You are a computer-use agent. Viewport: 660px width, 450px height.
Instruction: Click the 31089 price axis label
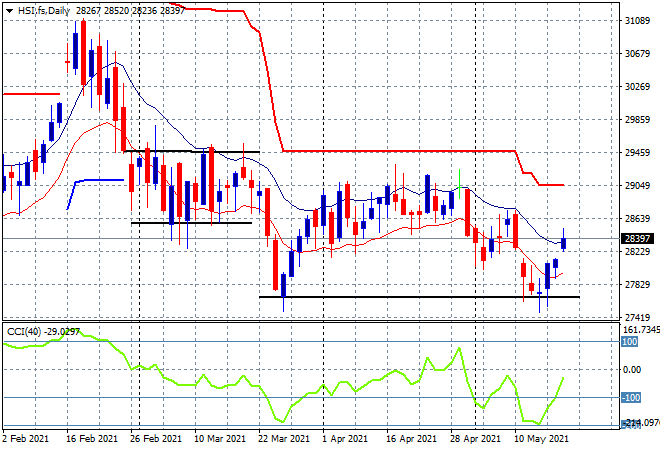click(637, 21)
